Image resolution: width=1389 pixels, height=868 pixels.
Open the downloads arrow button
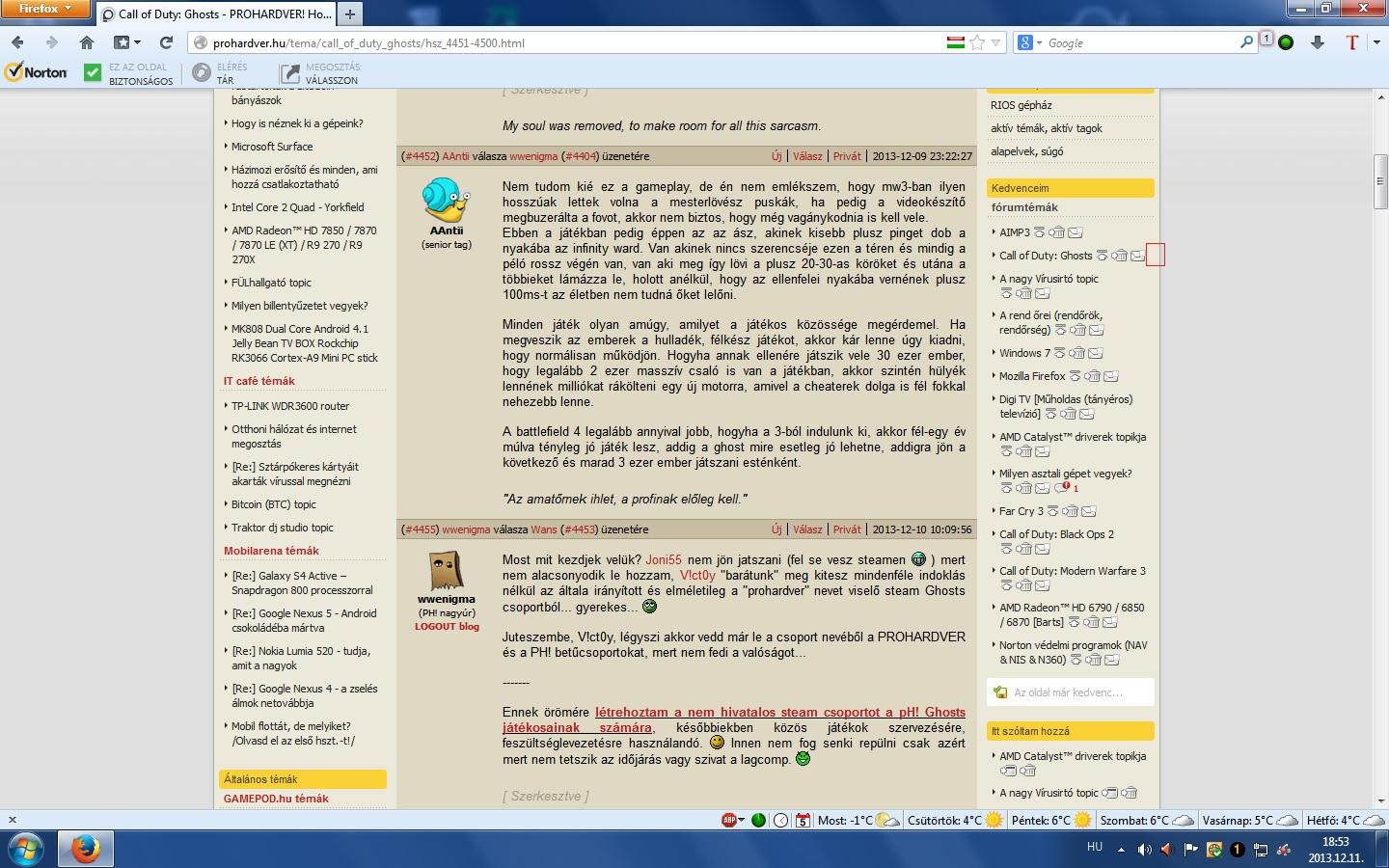click(1318, 42)
